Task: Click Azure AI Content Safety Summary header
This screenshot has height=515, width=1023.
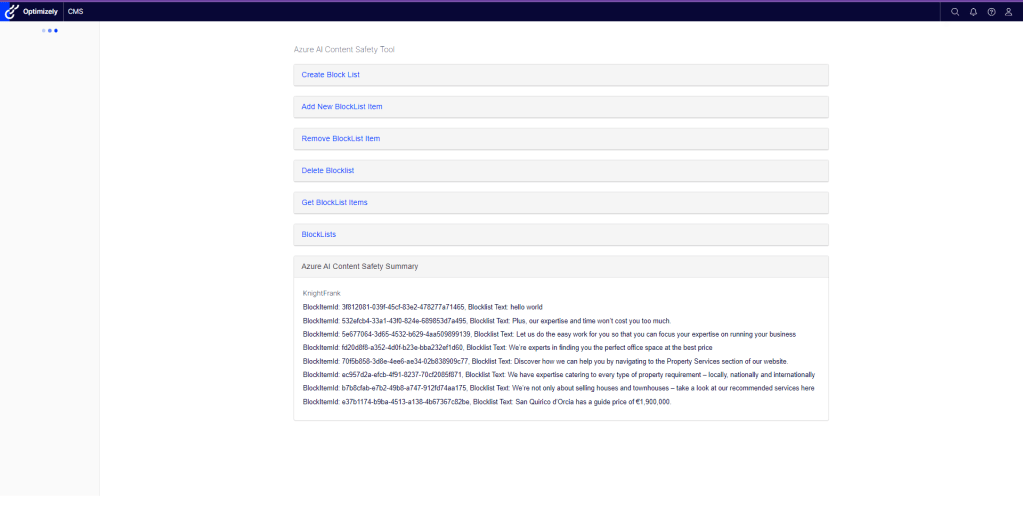Action: click(359, 267)
